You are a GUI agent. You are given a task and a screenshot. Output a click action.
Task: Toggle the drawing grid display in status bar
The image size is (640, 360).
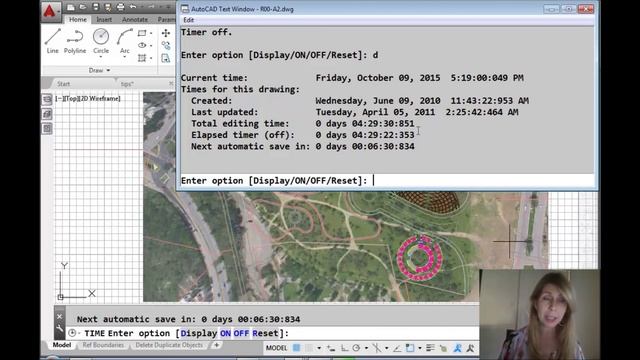coord(297,348)
